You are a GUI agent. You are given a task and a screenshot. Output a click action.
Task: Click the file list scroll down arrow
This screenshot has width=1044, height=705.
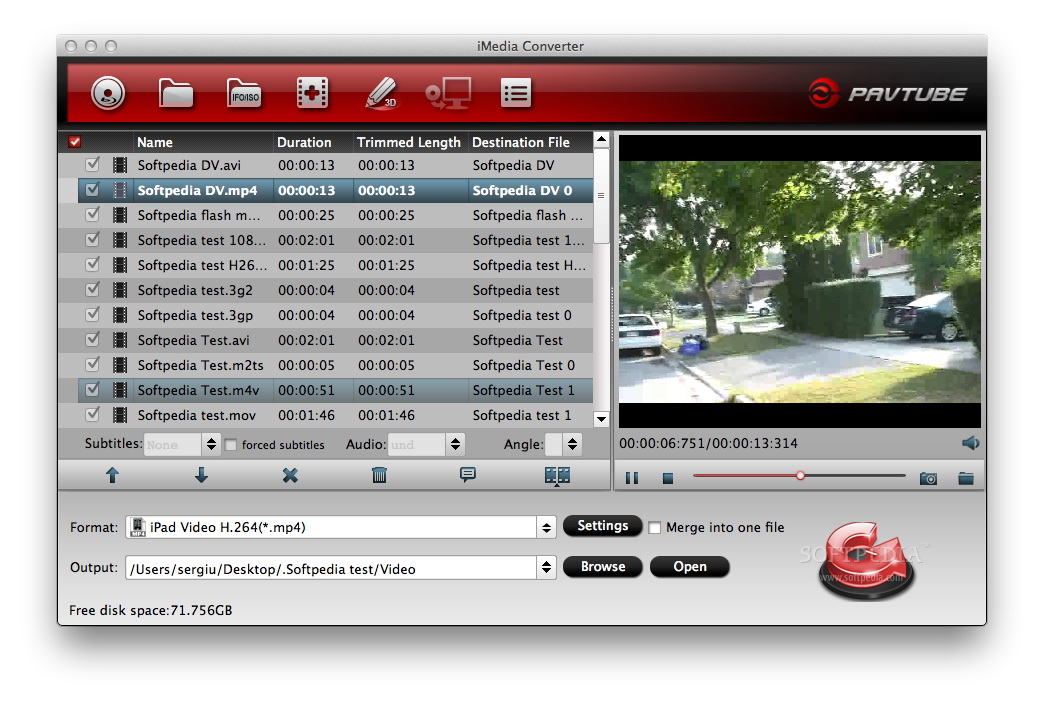pos(601,419)
